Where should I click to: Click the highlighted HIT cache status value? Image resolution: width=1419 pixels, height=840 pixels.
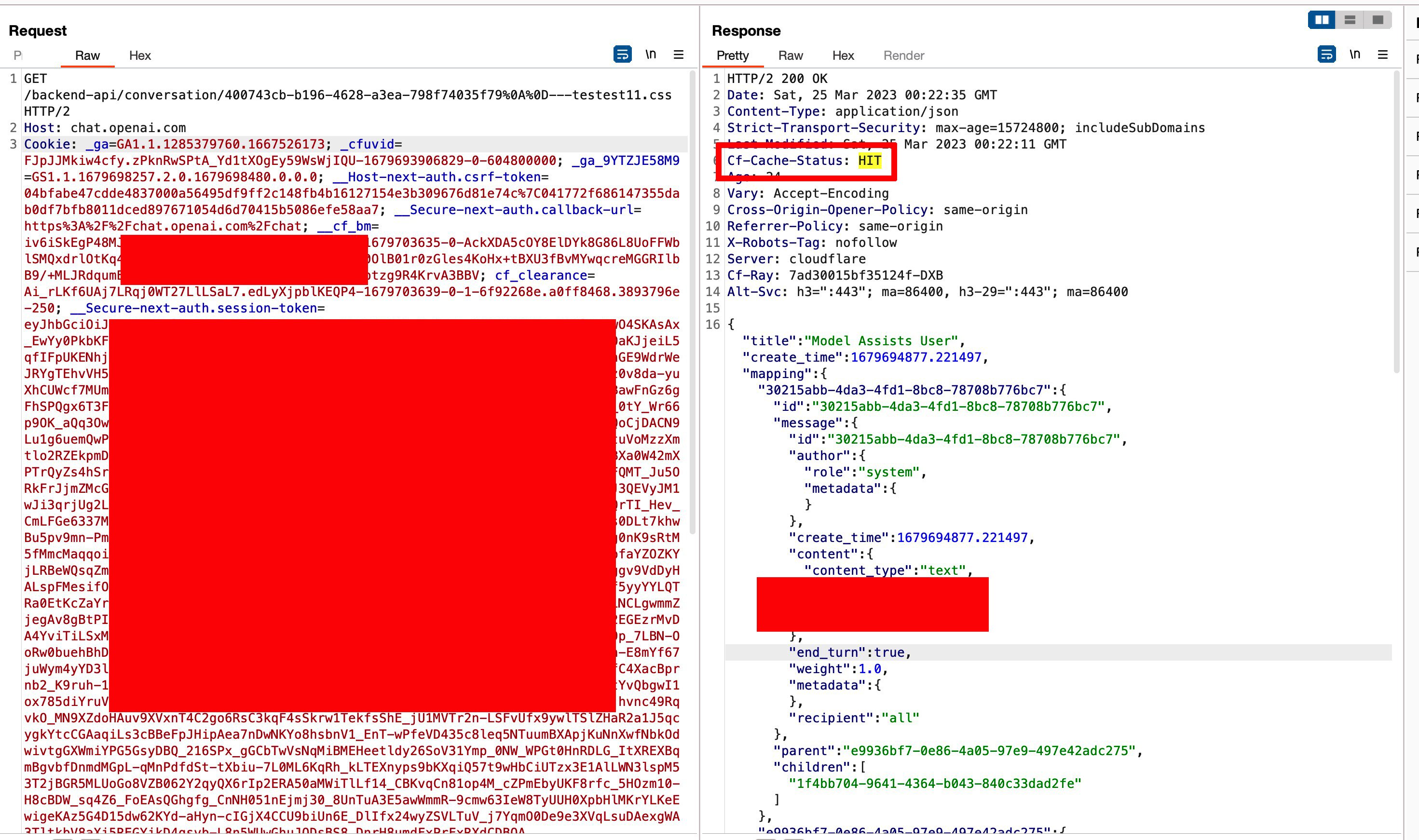[870, 161]
